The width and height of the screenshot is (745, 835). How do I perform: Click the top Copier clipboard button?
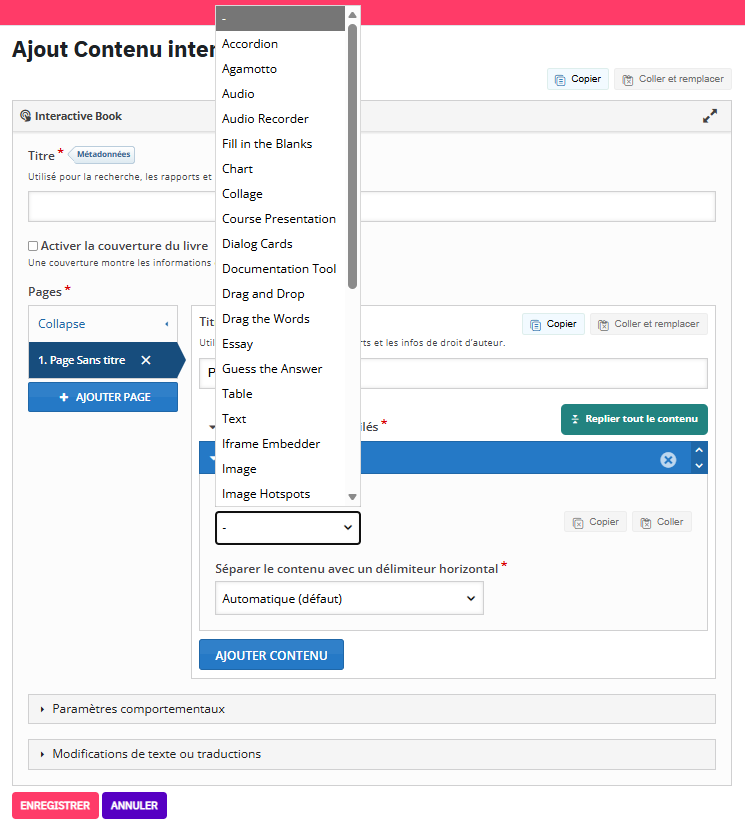(578, 79)
